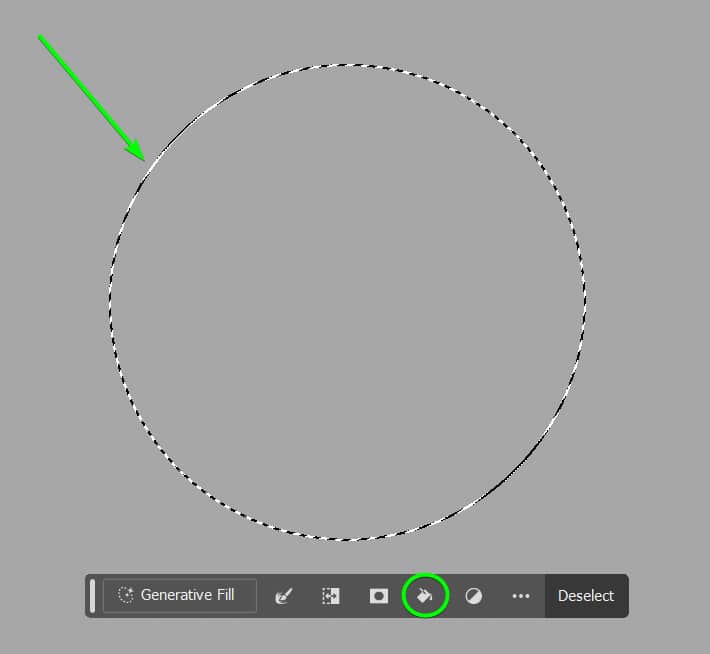This screenshot has height=654, width=710.
Task: Grab the contextual task bar drag handle
Action: (93, 596)
